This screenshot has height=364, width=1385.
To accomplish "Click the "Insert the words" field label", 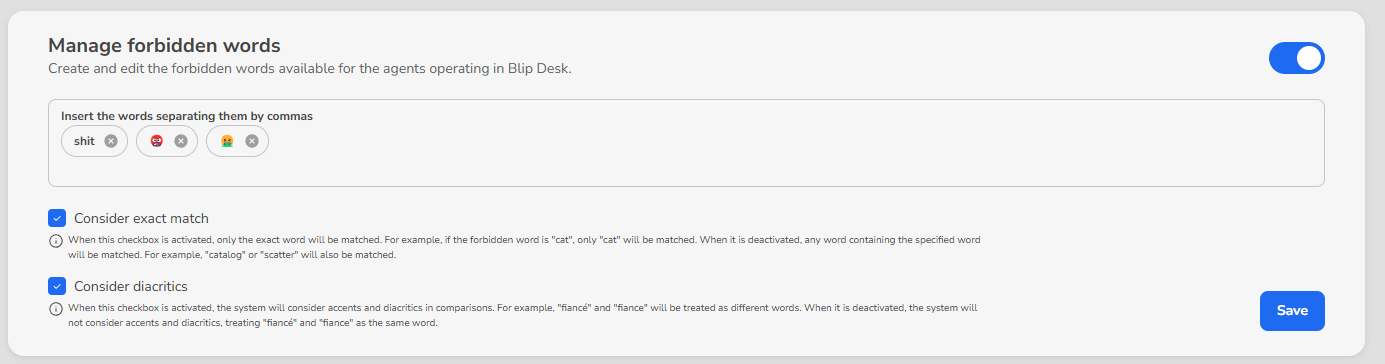I will click(x=187, y=116).
